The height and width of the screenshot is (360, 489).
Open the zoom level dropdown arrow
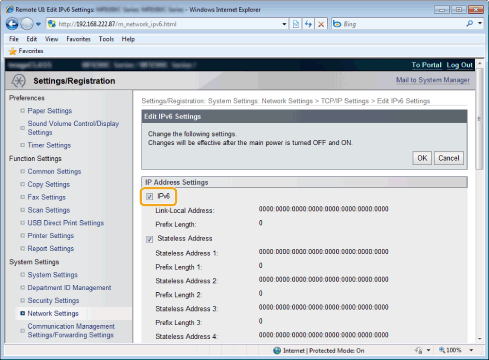(471, 350)
